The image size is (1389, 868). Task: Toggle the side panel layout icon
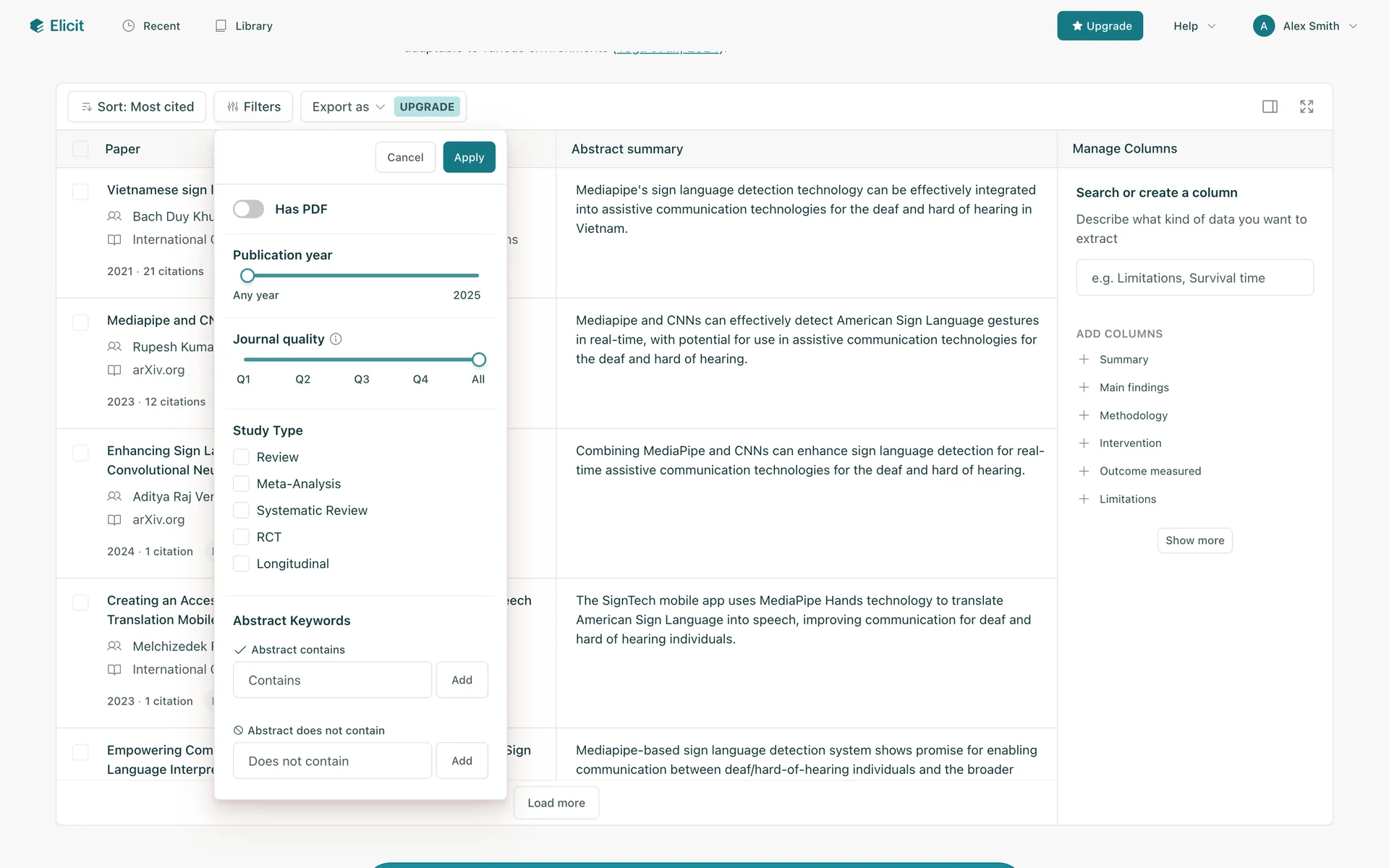tap(1270, 106)
